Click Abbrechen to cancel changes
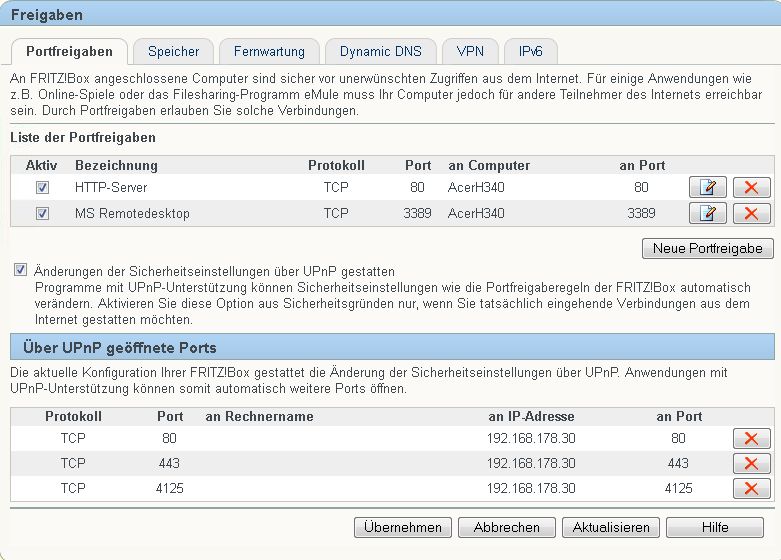This screenshot has width=781, height=560. (506, 527)
